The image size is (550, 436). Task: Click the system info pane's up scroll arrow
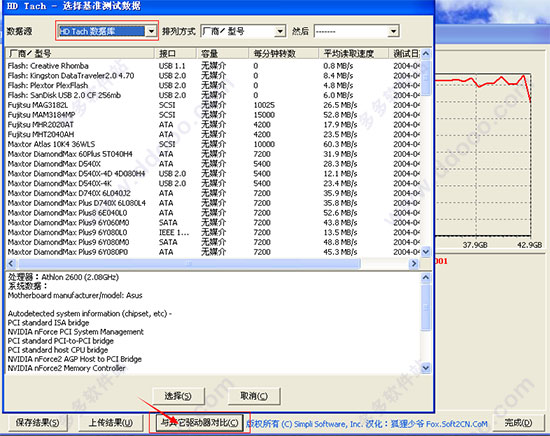click(426, 278)
